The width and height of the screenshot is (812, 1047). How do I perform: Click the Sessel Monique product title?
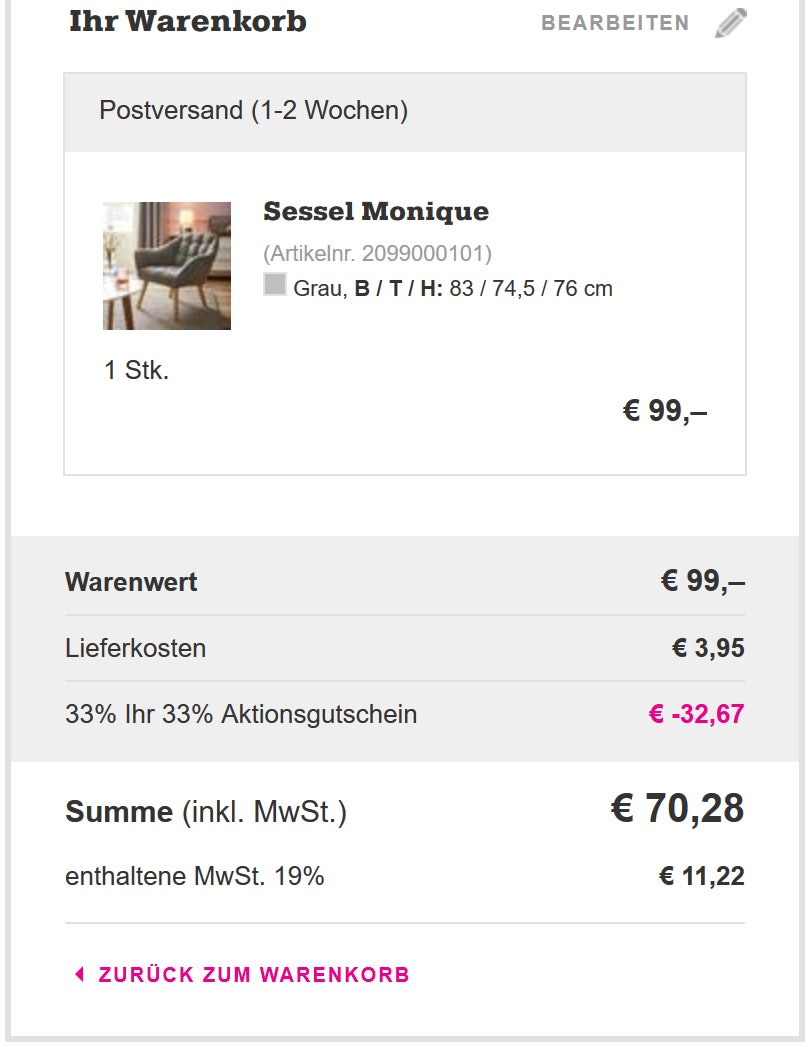pyautogui.click(x=376, y=212)
